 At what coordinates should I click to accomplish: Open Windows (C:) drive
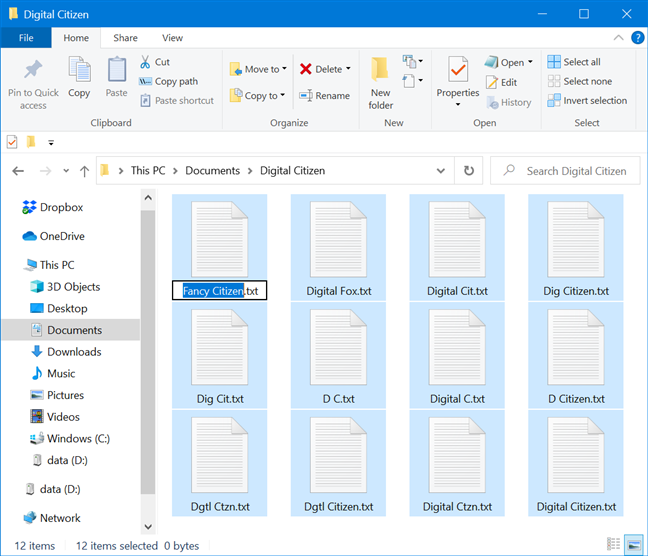(x=70, y=438)
